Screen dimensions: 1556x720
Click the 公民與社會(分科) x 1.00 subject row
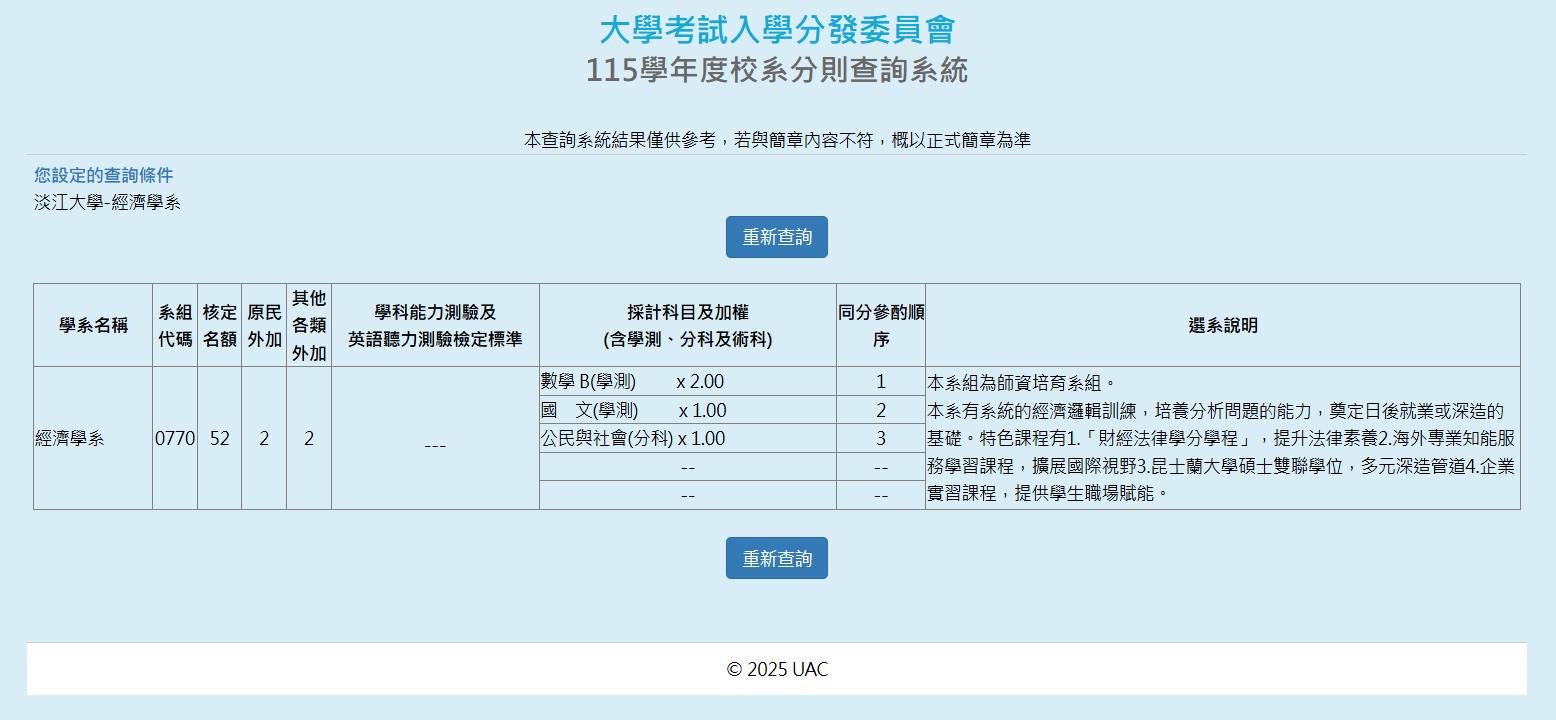[632, 438]
